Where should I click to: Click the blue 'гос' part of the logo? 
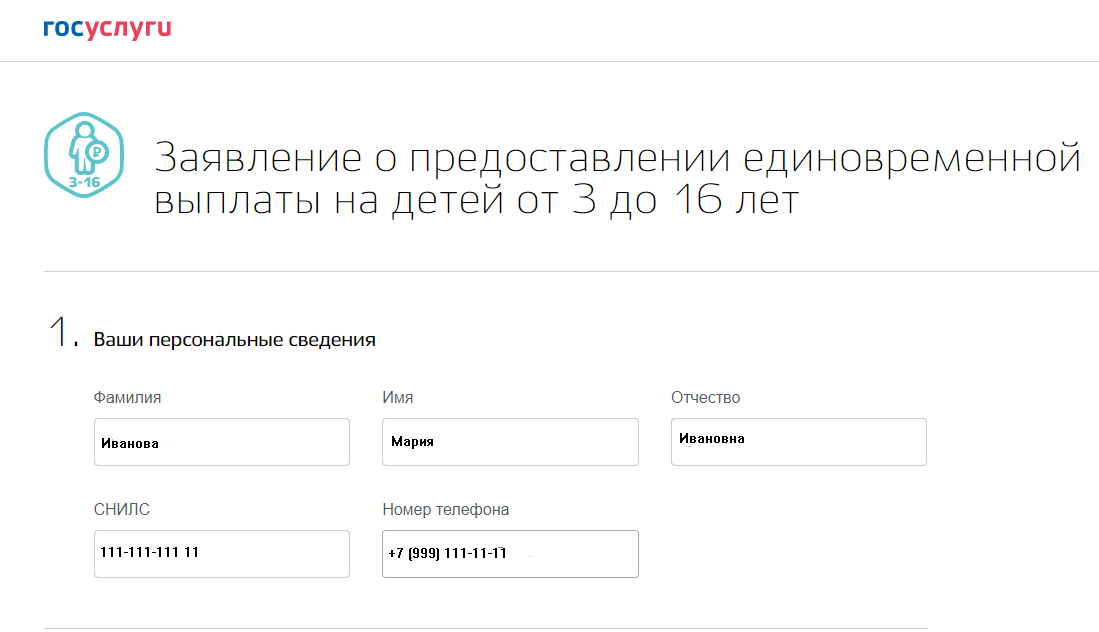point(62,28)
